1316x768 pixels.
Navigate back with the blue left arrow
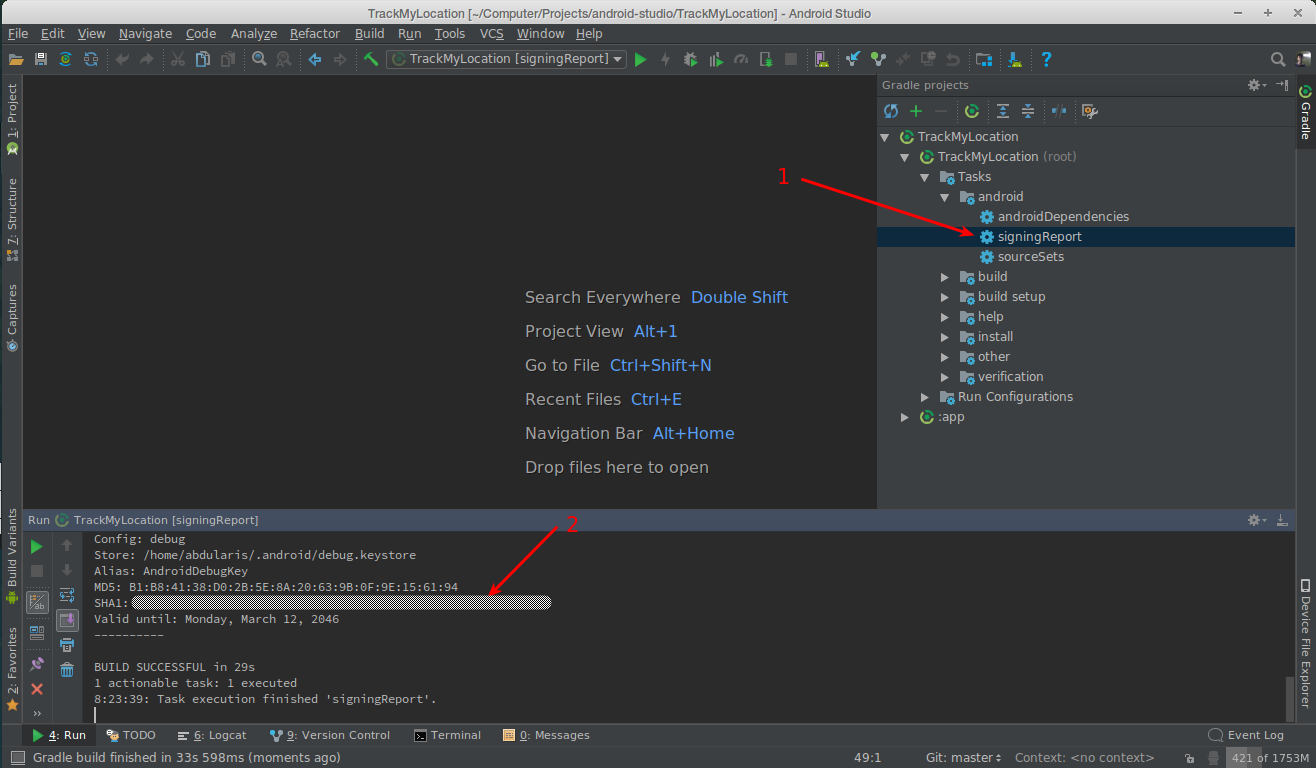[x=314, y=59]
